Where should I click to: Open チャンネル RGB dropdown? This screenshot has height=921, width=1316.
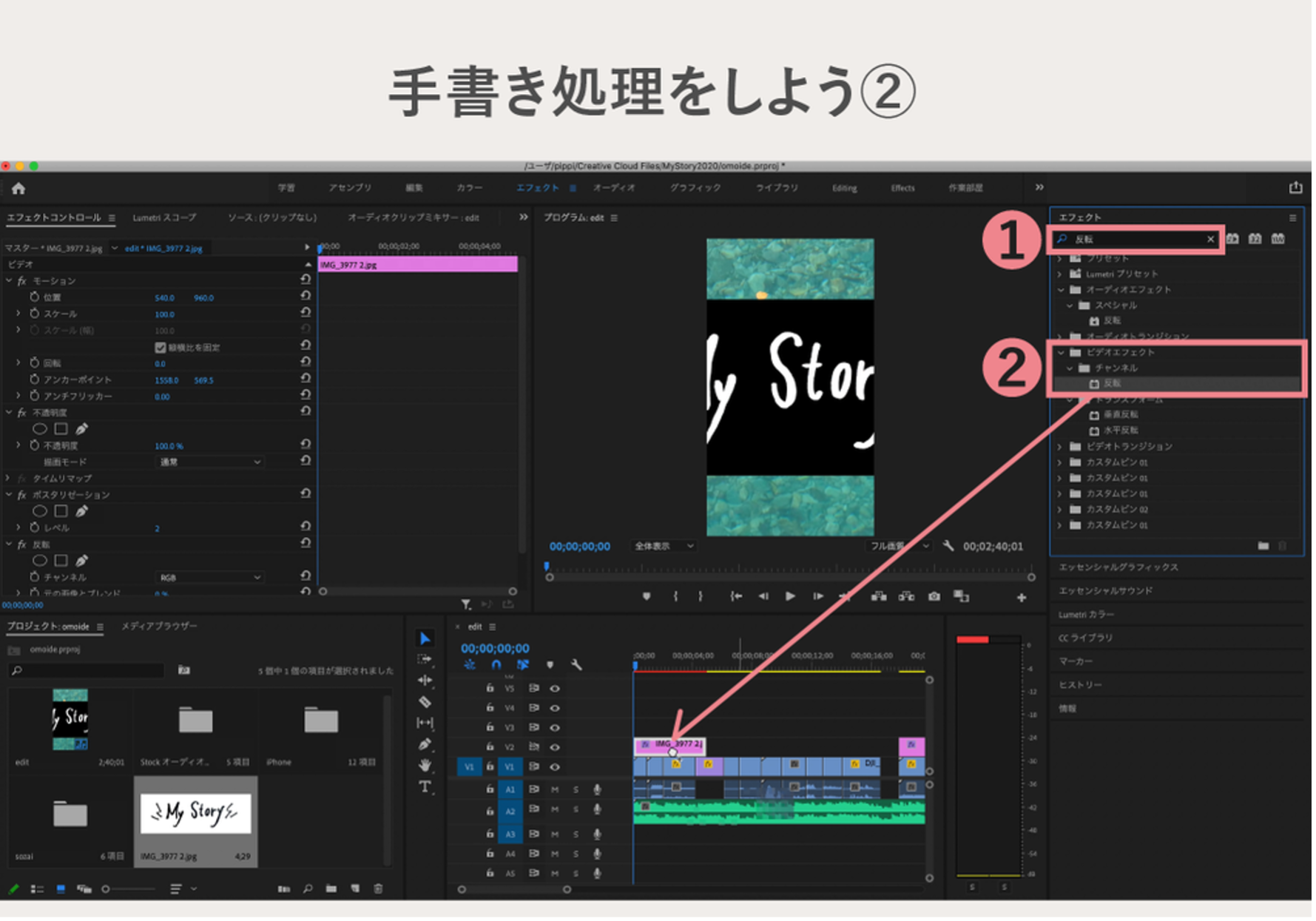click(211, 579)
